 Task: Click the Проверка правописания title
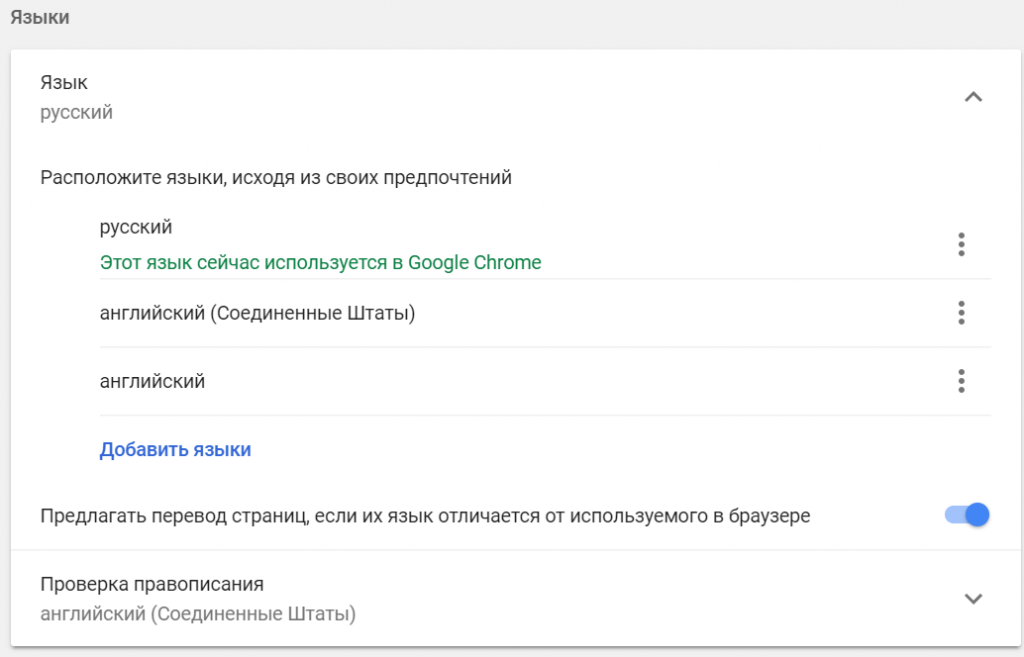click(152, 584)
